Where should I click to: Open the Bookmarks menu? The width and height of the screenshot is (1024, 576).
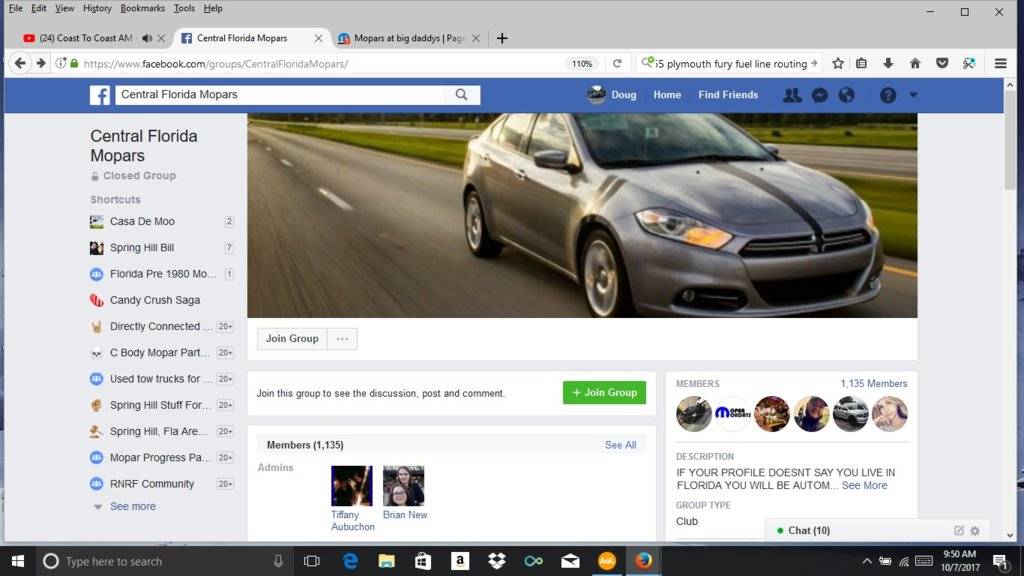[x=142, y=8]
